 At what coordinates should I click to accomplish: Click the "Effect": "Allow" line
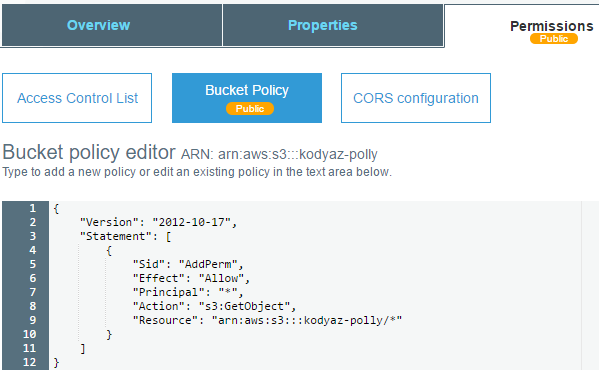point(191,278)
